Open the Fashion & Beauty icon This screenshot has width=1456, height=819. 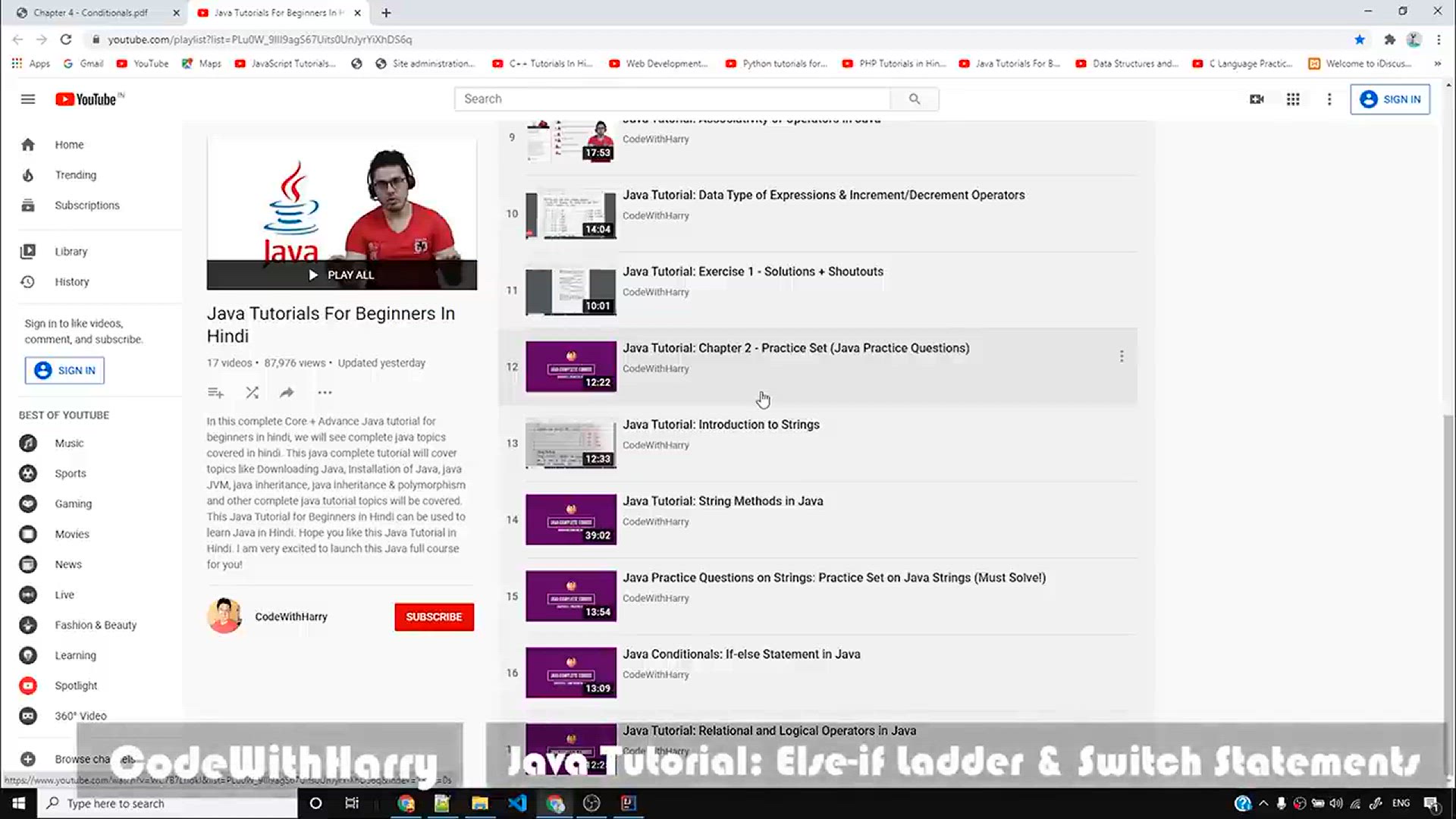point(28,625)
